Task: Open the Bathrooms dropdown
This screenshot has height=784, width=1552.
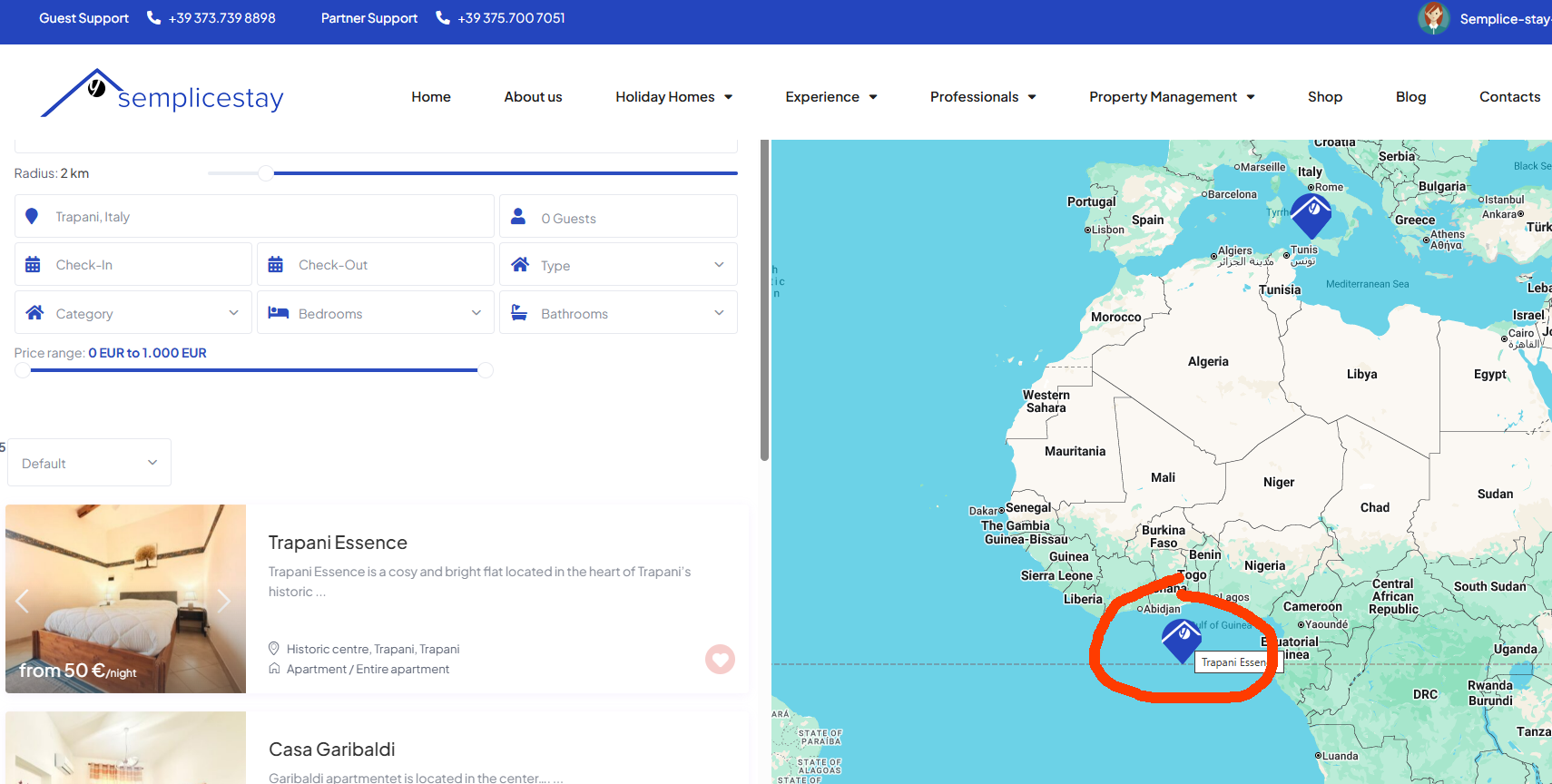Action: [618, 313]
